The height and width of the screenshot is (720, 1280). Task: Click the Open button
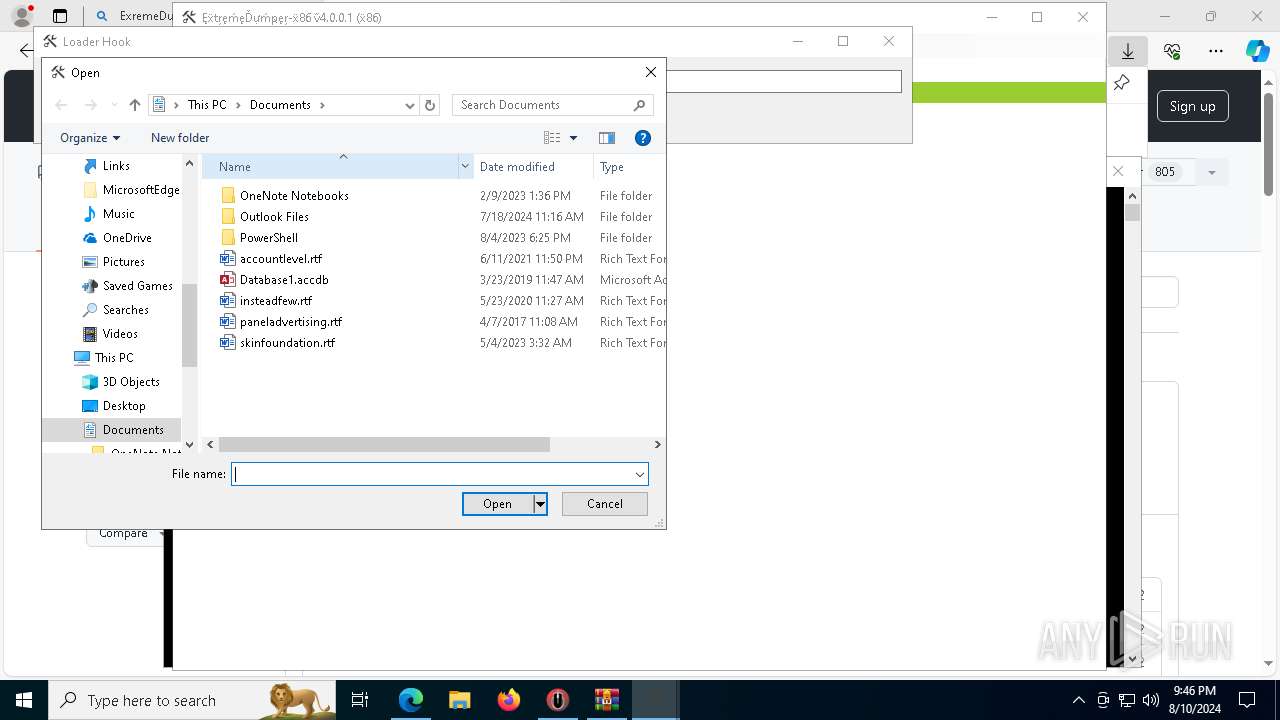point(497,504)
